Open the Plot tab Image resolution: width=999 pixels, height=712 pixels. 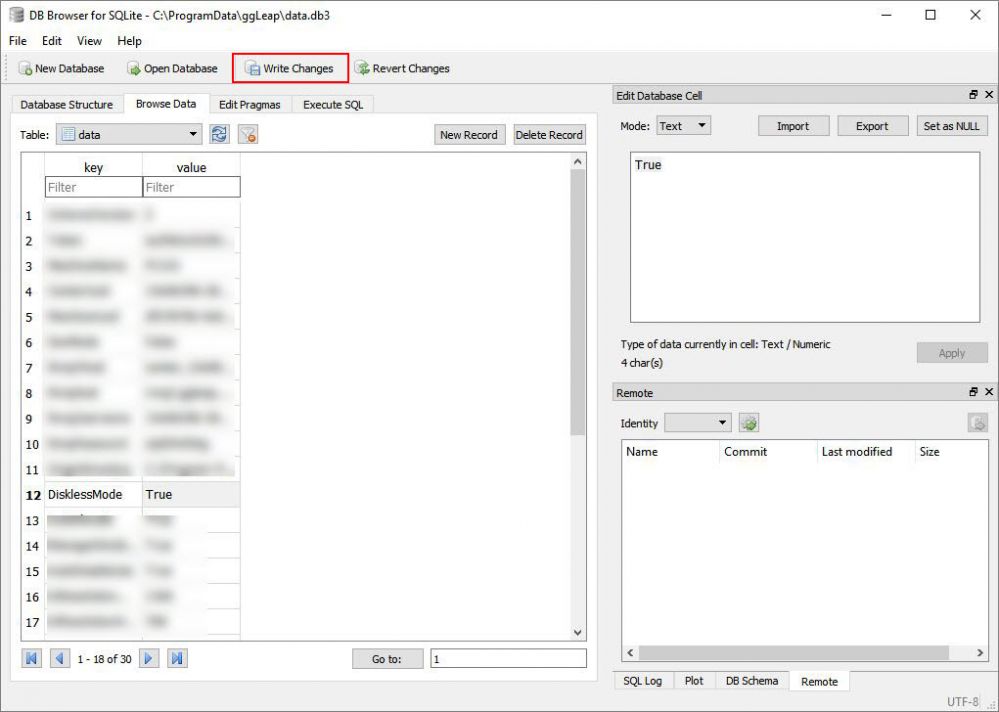pyautogui.click(x=694, y=681)
